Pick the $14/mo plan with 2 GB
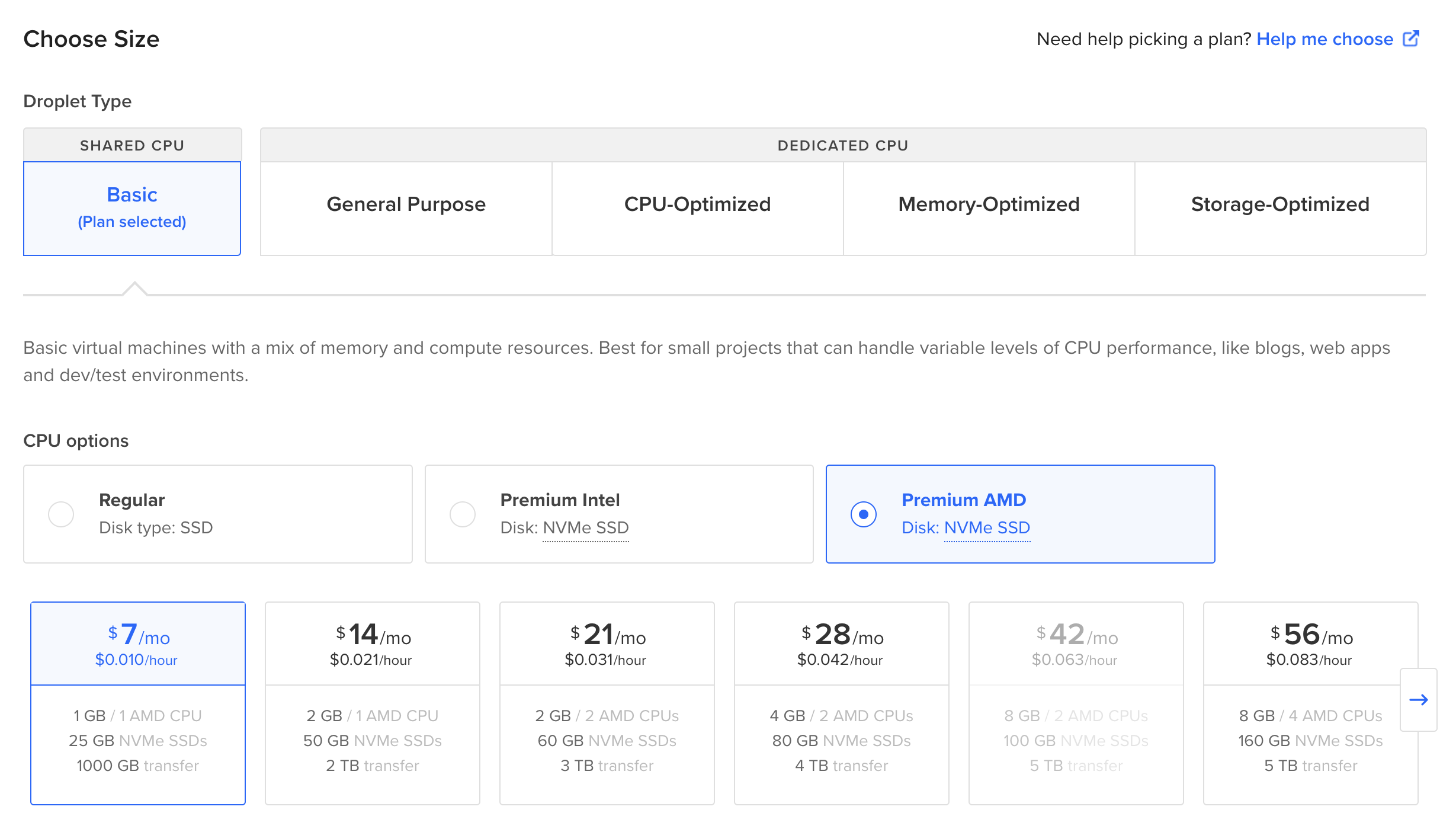Screen dimensions: 1456x832 373,703
